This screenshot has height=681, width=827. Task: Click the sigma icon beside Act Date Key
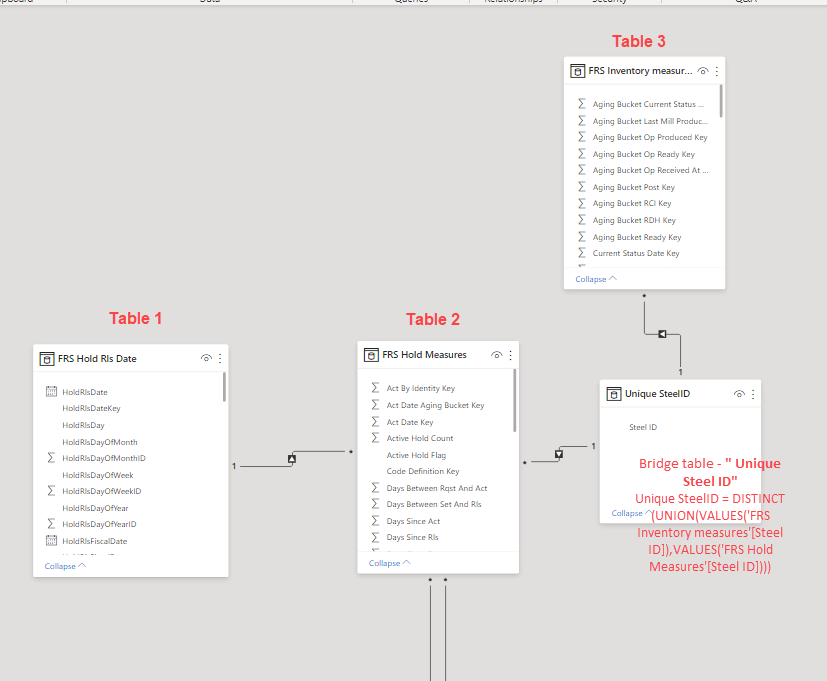click(375, 421)
